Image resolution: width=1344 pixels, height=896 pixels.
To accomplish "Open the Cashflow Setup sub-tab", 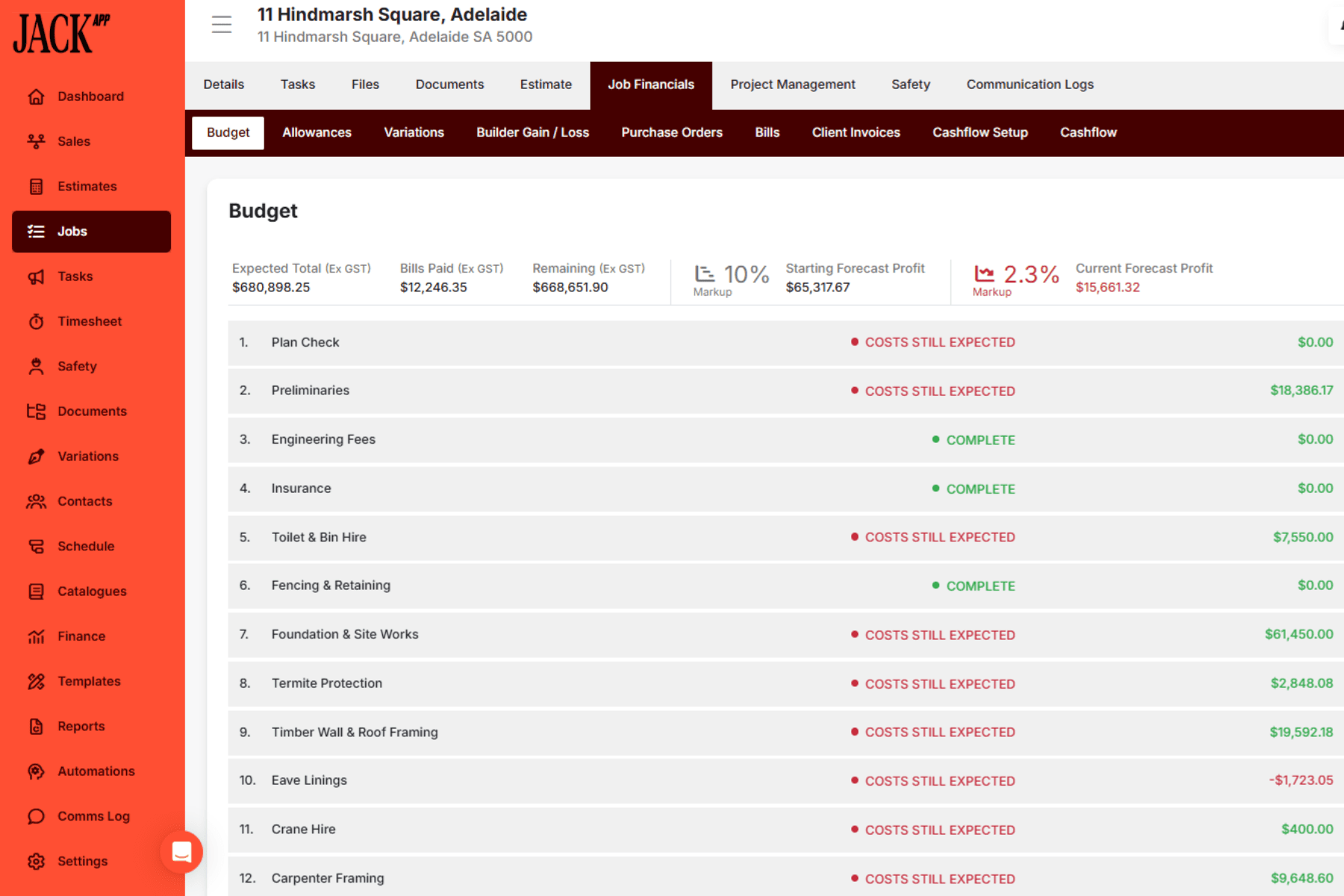I will click(x=980, y=132).
